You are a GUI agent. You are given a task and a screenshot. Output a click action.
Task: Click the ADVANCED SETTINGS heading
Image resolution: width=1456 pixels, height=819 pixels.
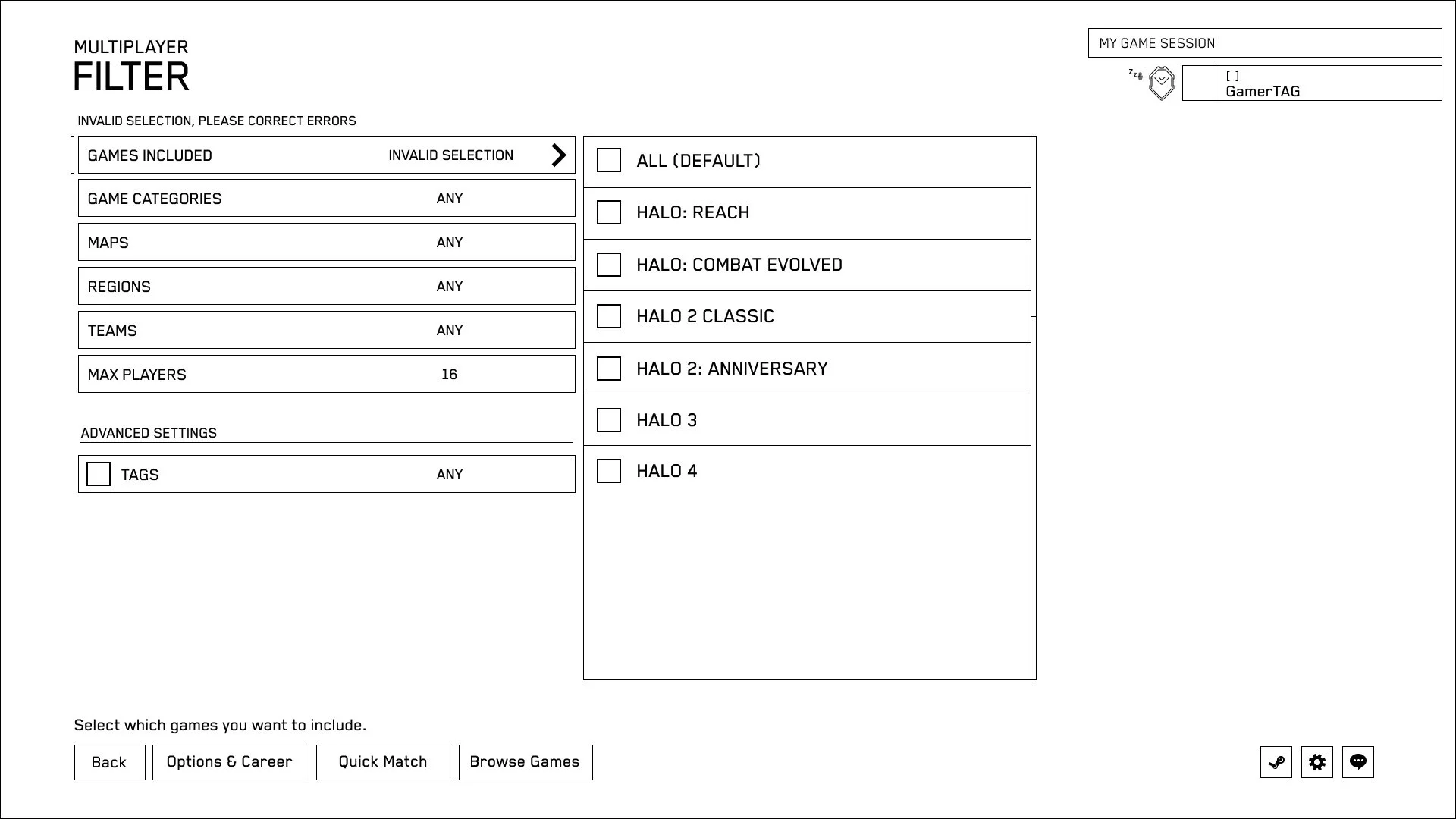tap(149, 433)
